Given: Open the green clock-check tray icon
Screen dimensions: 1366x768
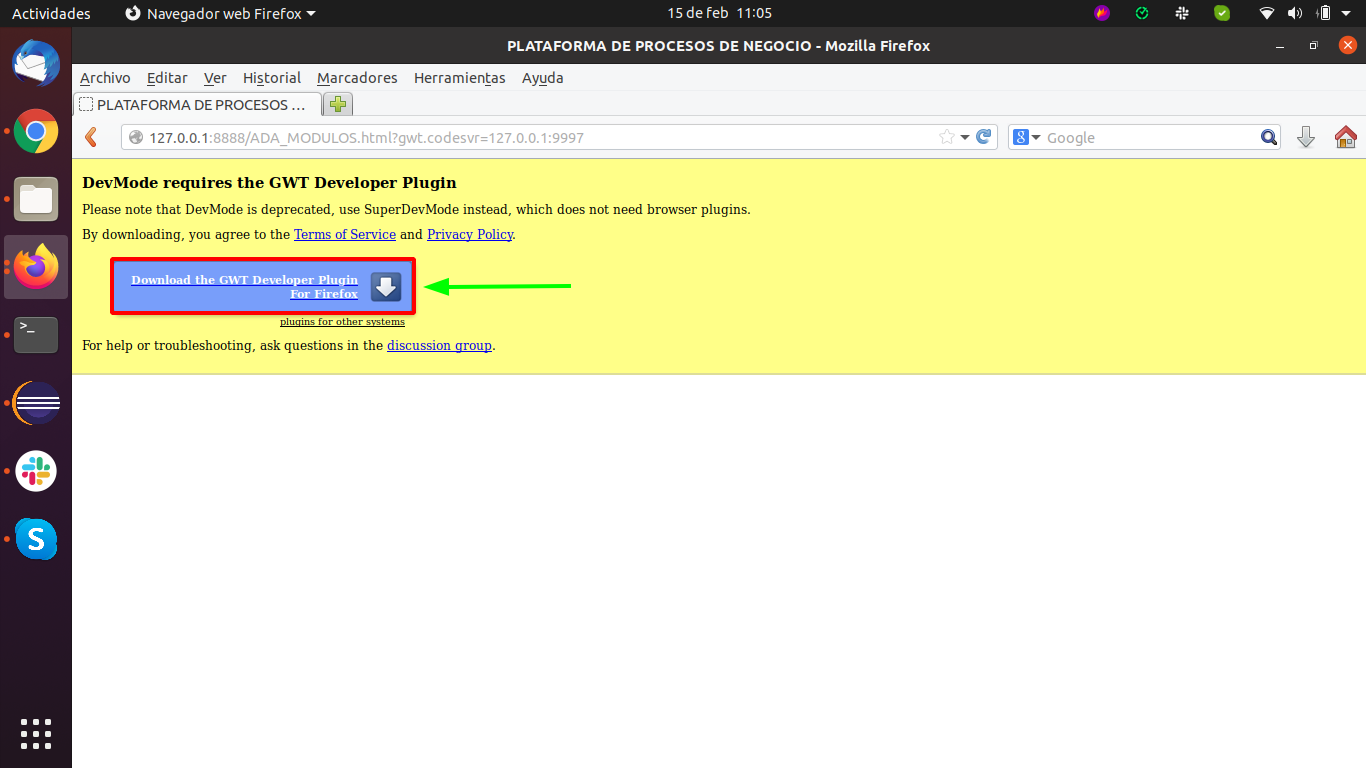Looking at the screenshot, I should (x=1142, y=13).
